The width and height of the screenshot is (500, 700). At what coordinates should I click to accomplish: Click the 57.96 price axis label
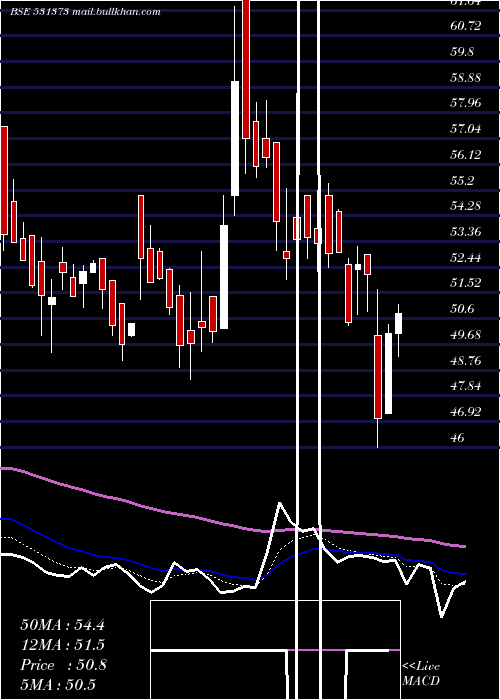pyautogui.click(x=466, y=103)
